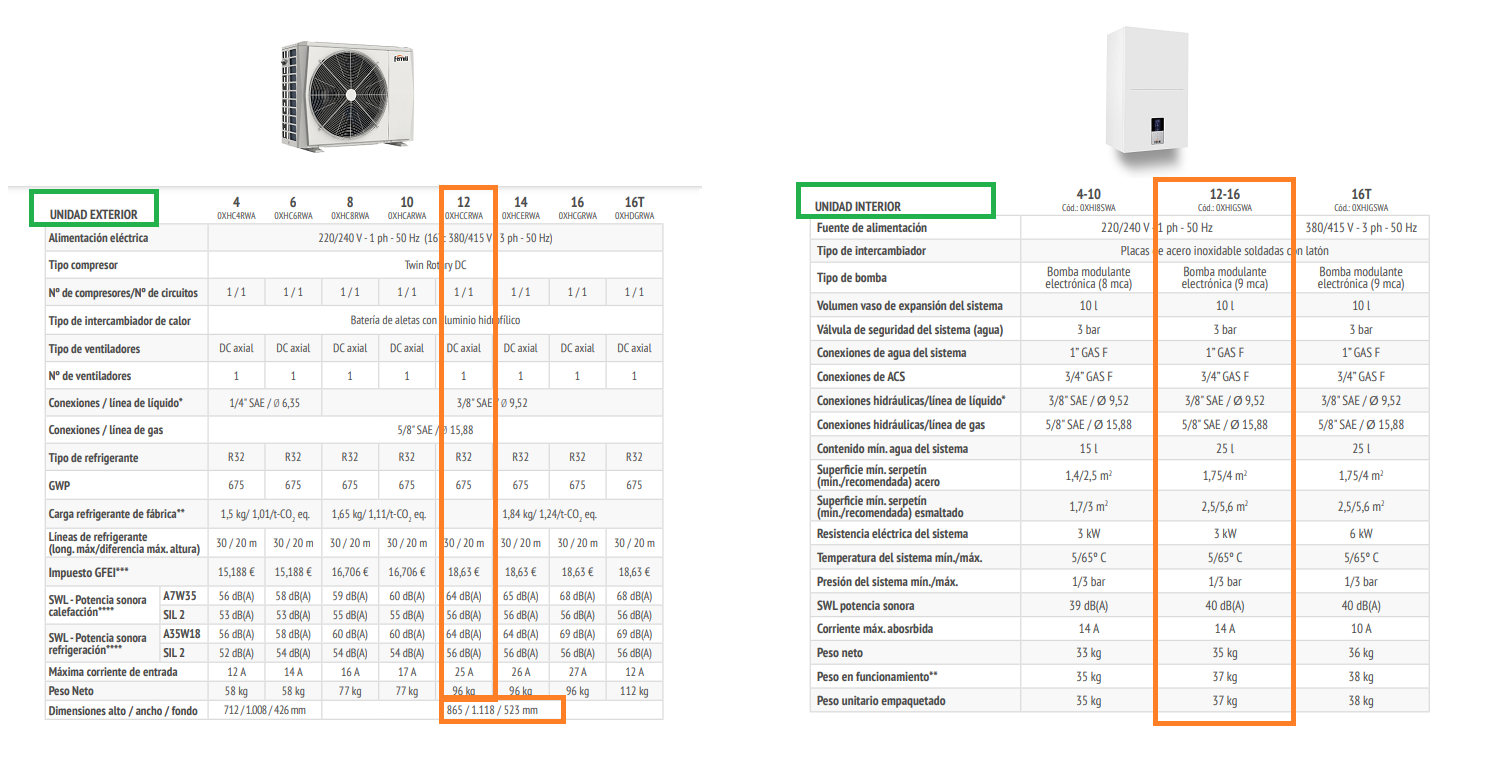Click the 15 l minimum water content cell
Image resolution: width=1490 pixels, height=776 pixels.
pyautogui.click(x=1089, y=449)
